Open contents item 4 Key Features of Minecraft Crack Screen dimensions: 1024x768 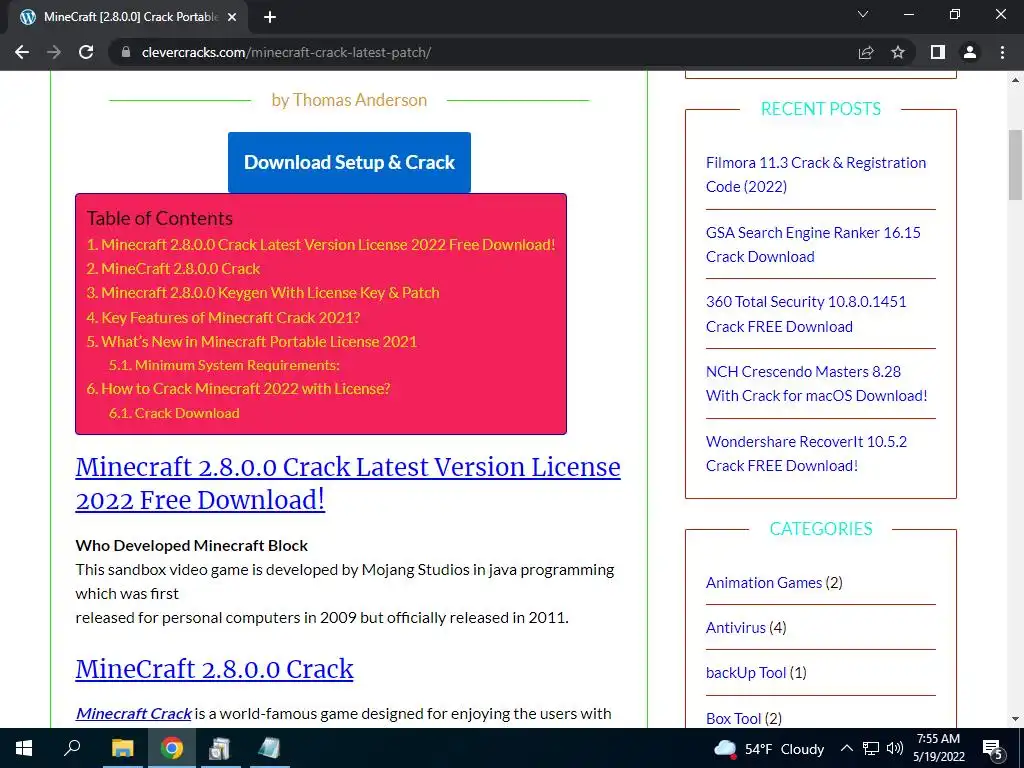click(x=223, y=317)
